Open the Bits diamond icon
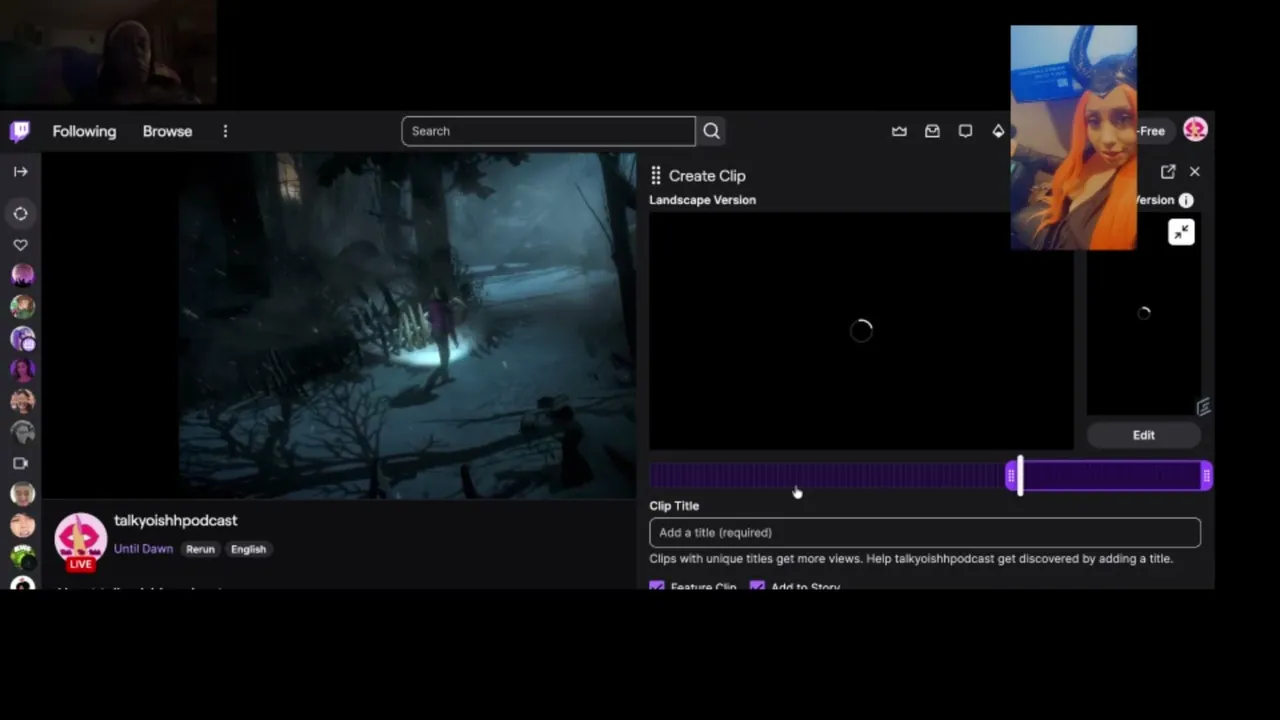The width and height of the screenshot is (1280, 720). coord(998,131)
